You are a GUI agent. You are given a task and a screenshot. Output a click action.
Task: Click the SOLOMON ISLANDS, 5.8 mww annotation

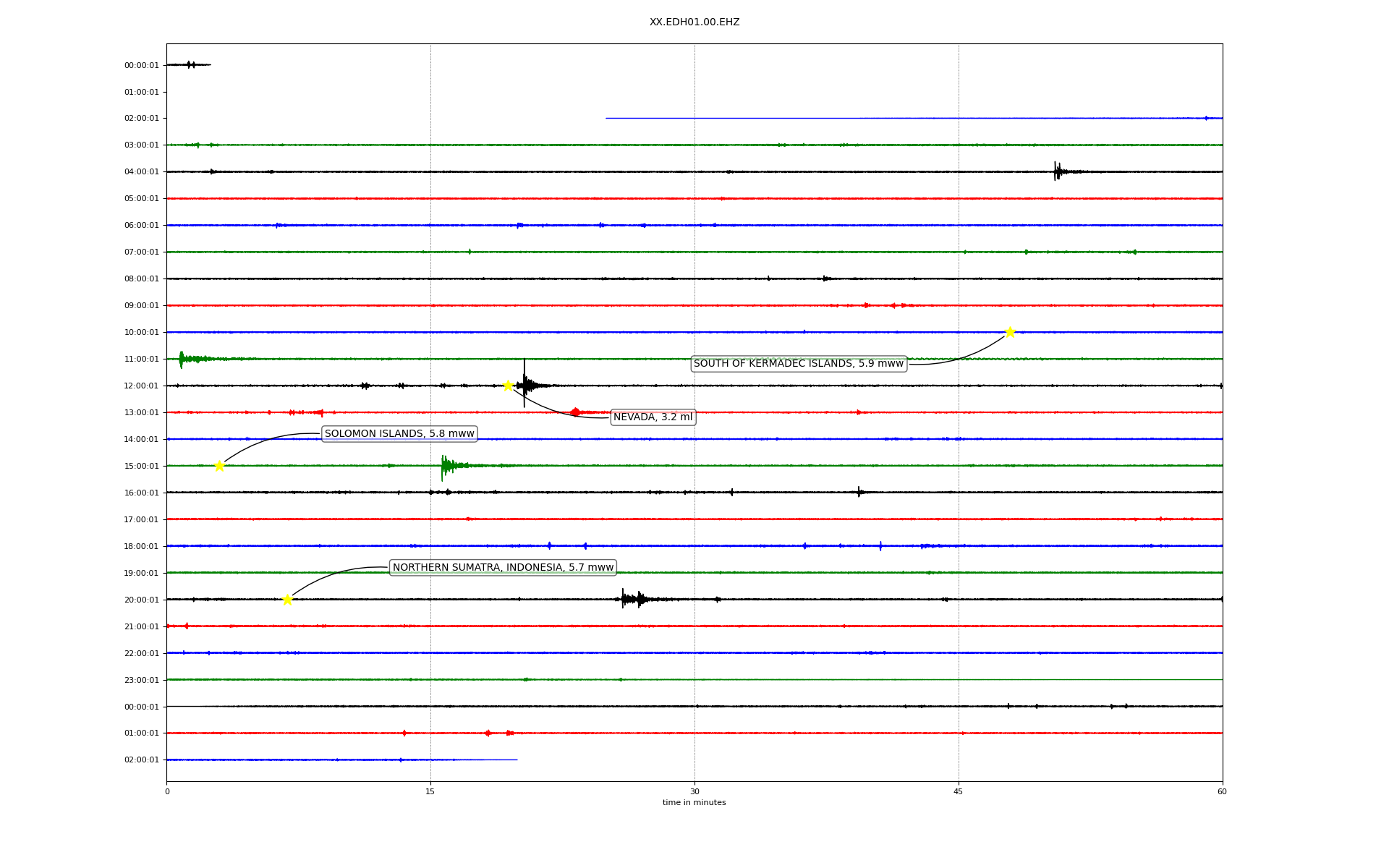(399, 434)
